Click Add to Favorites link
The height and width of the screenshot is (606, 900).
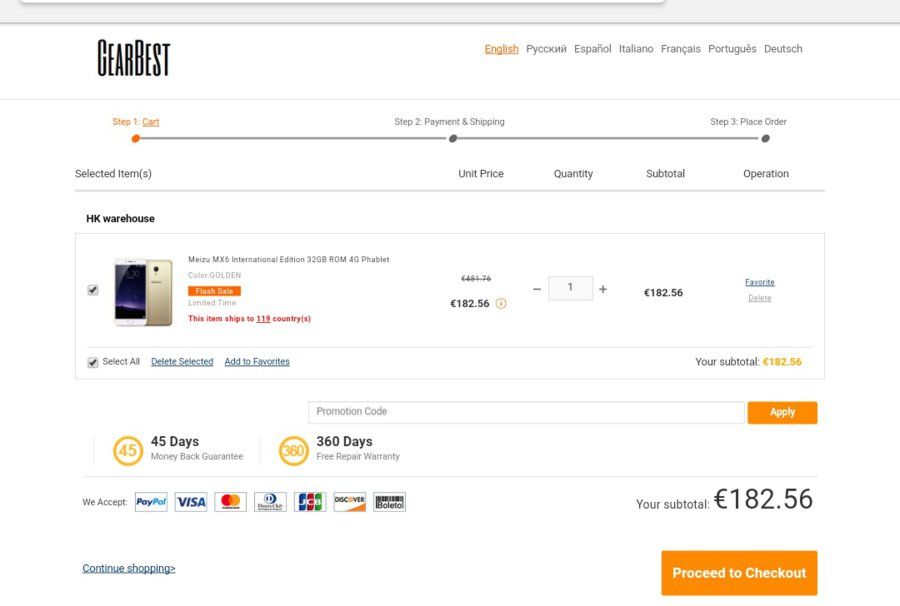[x=257, y=362]
